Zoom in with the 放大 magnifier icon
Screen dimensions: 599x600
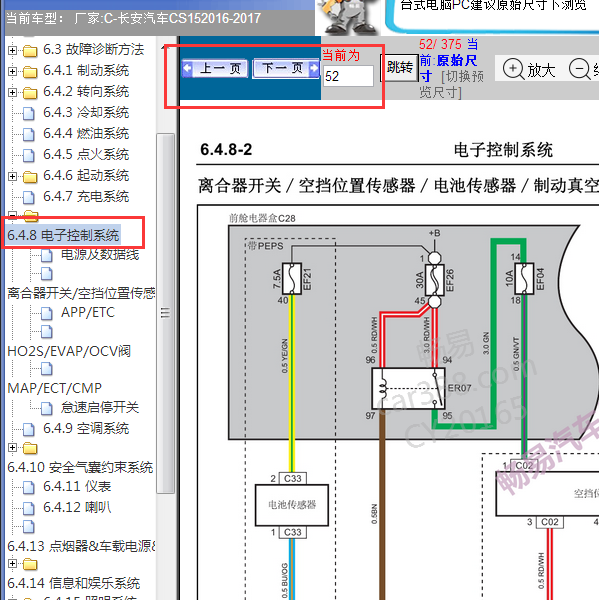point(513,69)
